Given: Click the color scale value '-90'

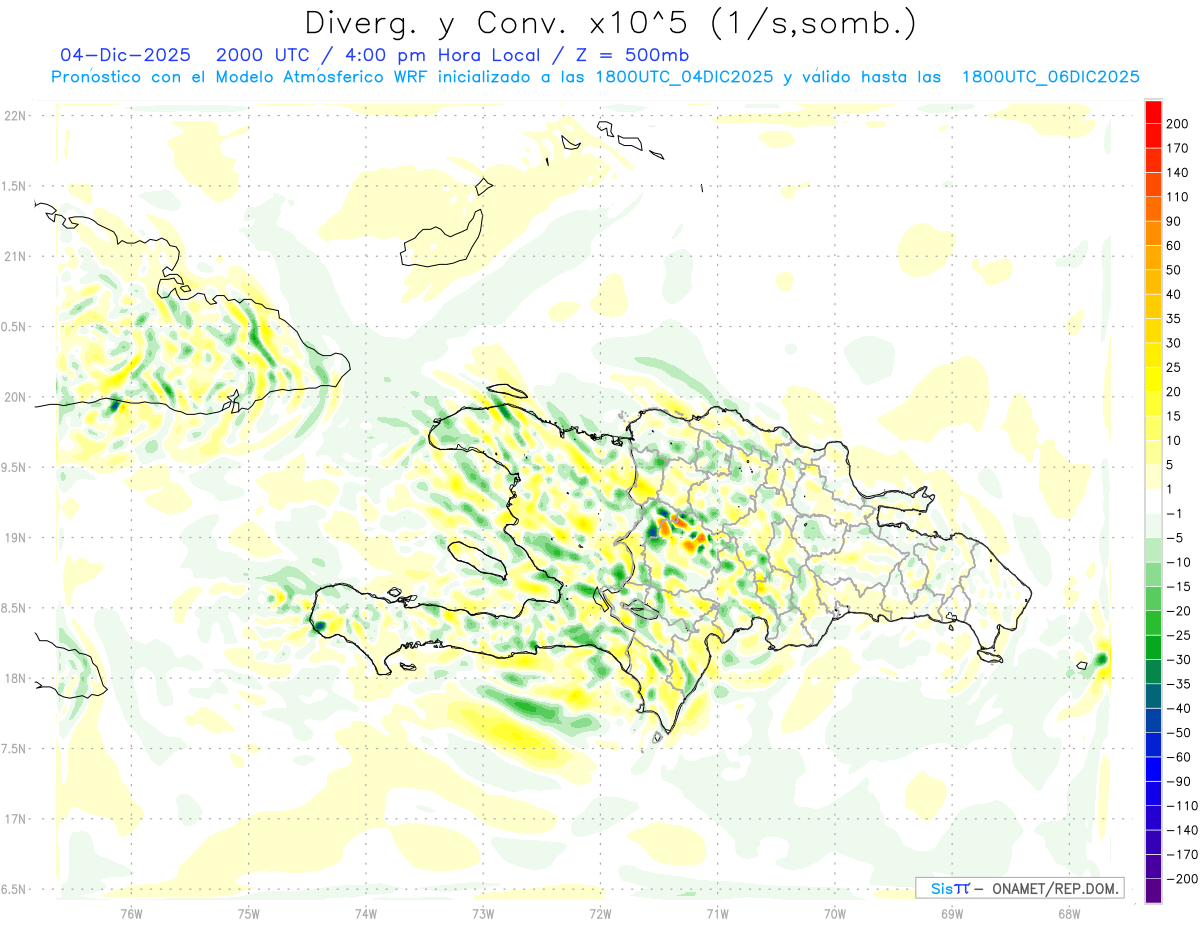Looking at the screenshot, I should tap(1177, 781).
